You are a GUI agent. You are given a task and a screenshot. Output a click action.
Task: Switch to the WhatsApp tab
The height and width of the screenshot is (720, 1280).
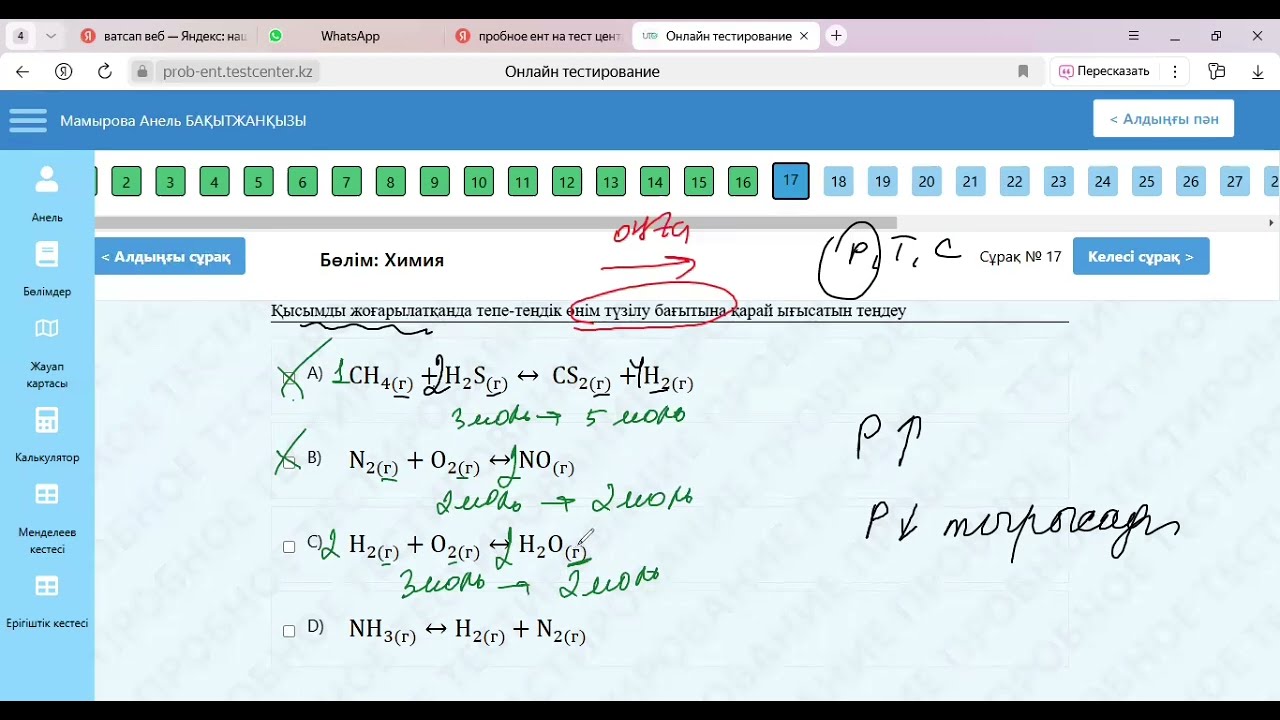point(350,35)
